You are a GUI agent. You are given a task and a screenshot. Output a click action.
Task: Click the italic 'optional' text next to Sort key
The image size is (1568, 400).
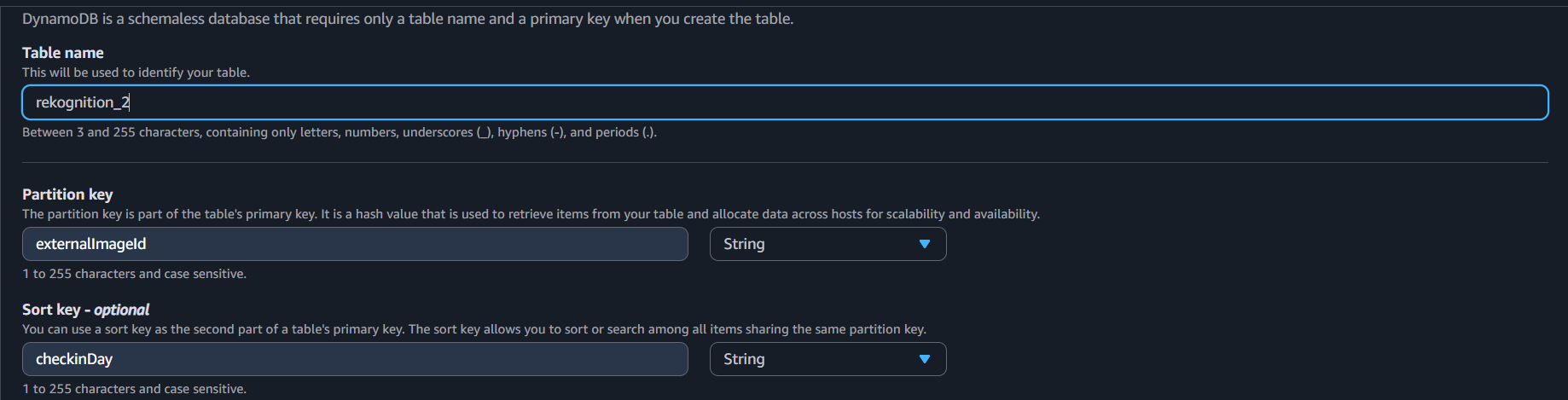coord(121,310)
